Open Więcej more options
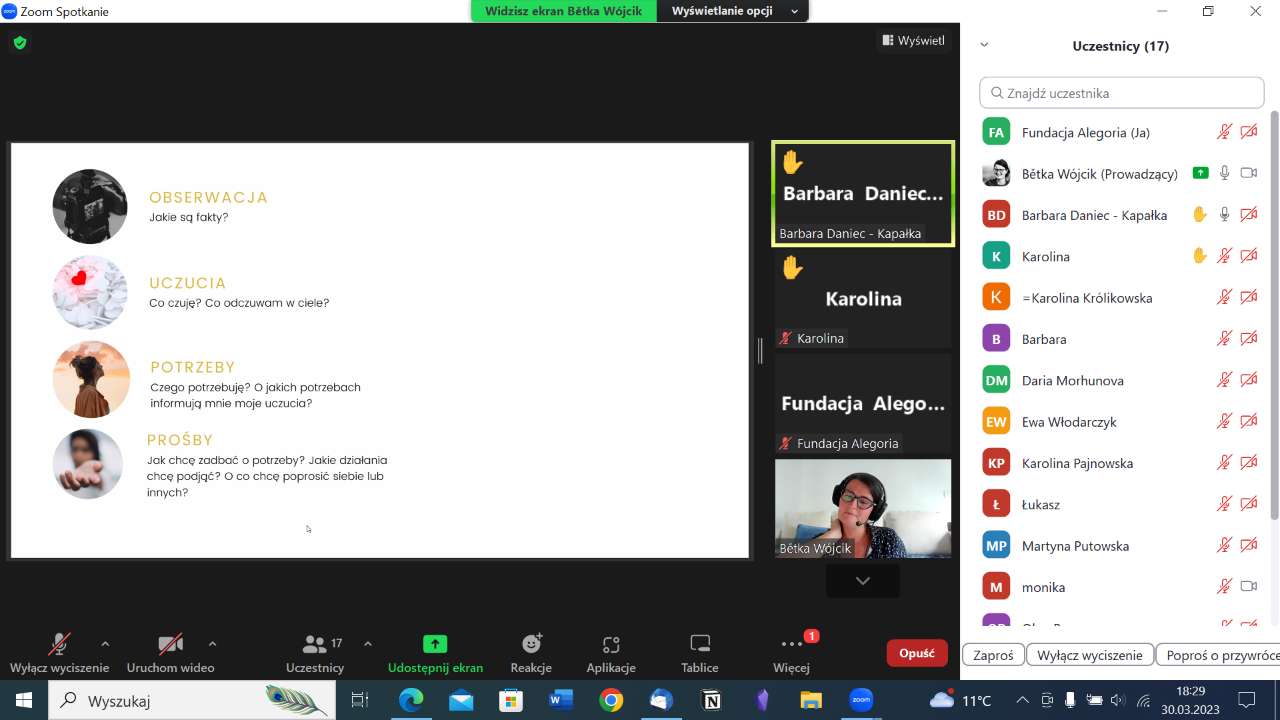 click(791, 653)
